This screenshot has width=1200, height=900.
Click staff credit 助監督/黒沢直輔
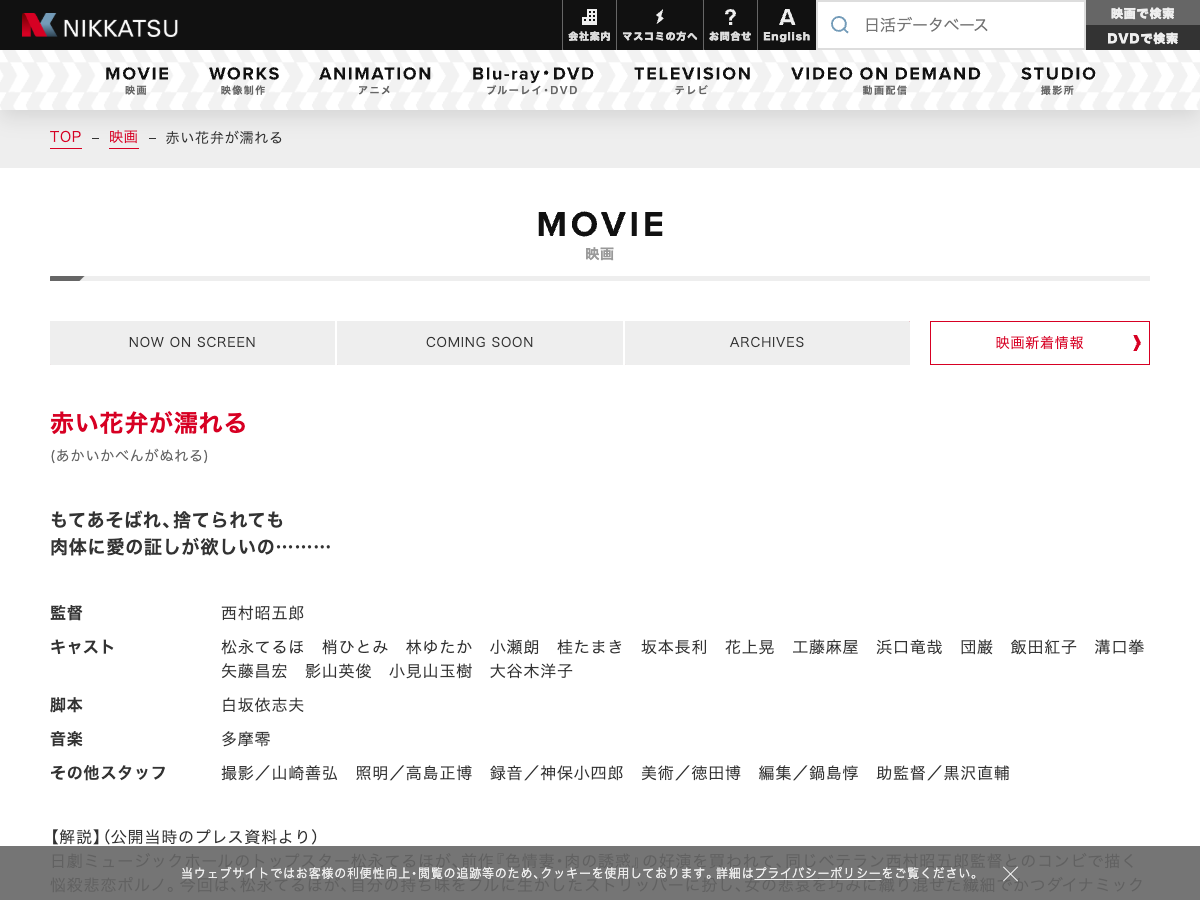(x=943, y=773)
